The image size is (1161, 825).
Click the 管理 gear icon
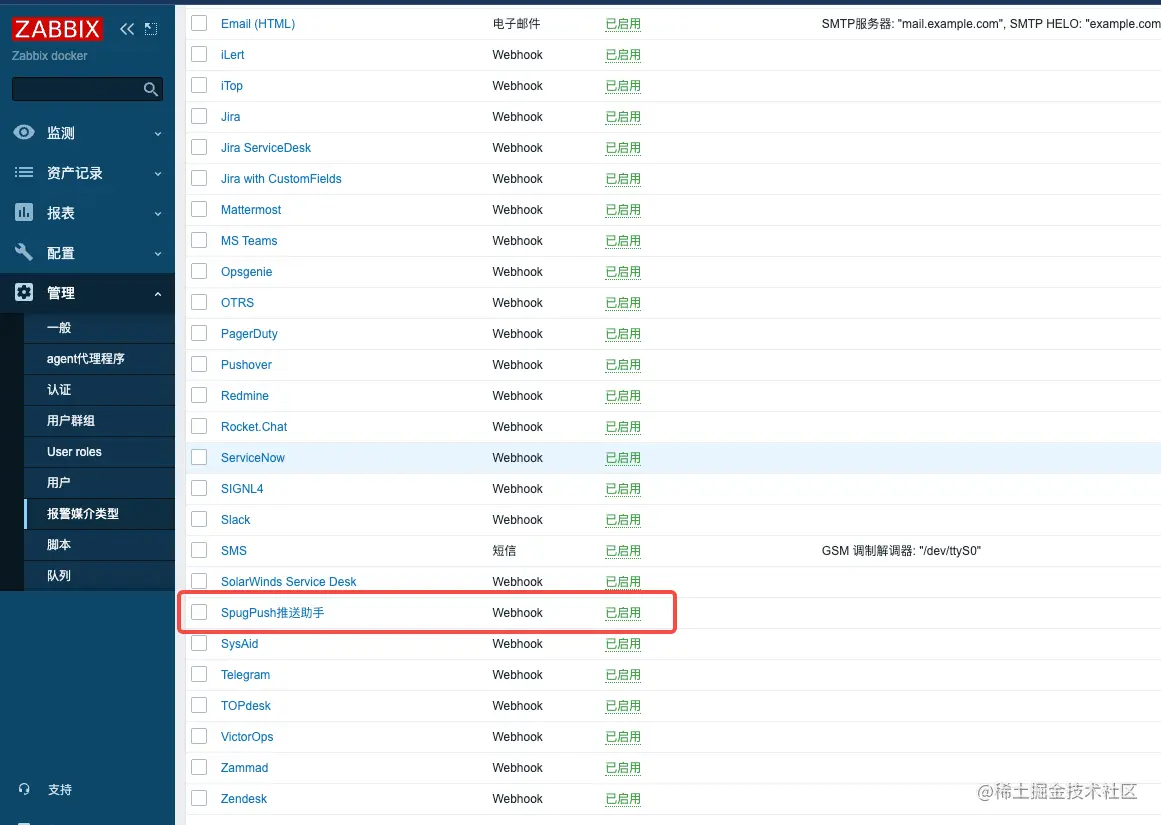(24, 293)
